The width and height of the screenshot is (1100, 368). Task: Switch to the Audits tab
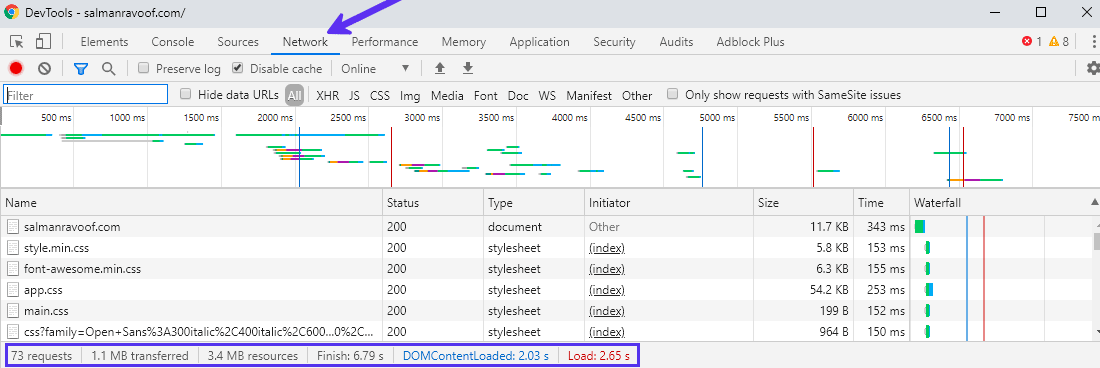point(676,41)
